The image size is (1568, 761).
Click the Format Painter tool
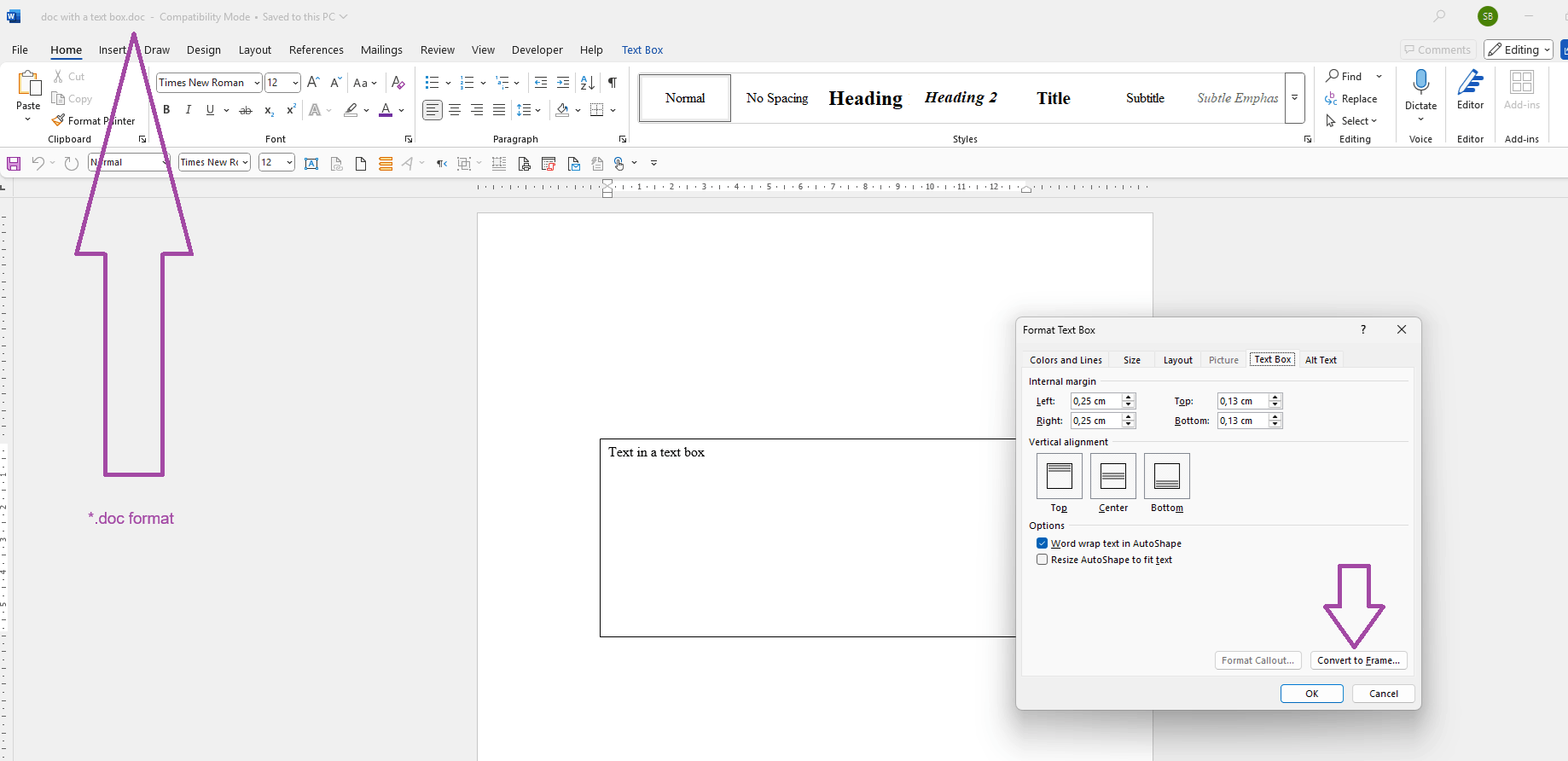pyautogui.click(x=93, y=121)
